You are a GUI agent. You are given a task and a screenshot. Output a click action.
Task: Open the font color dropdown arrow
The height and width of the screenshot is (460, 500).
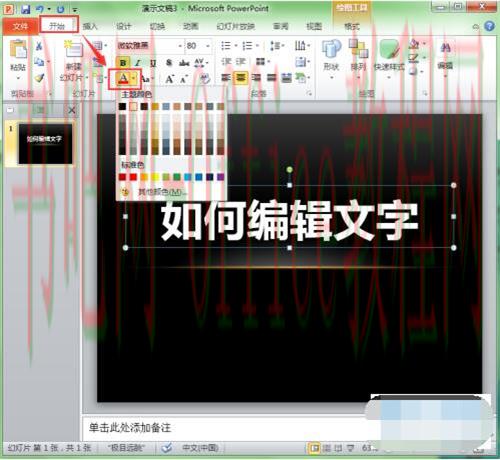pos(134,79)
